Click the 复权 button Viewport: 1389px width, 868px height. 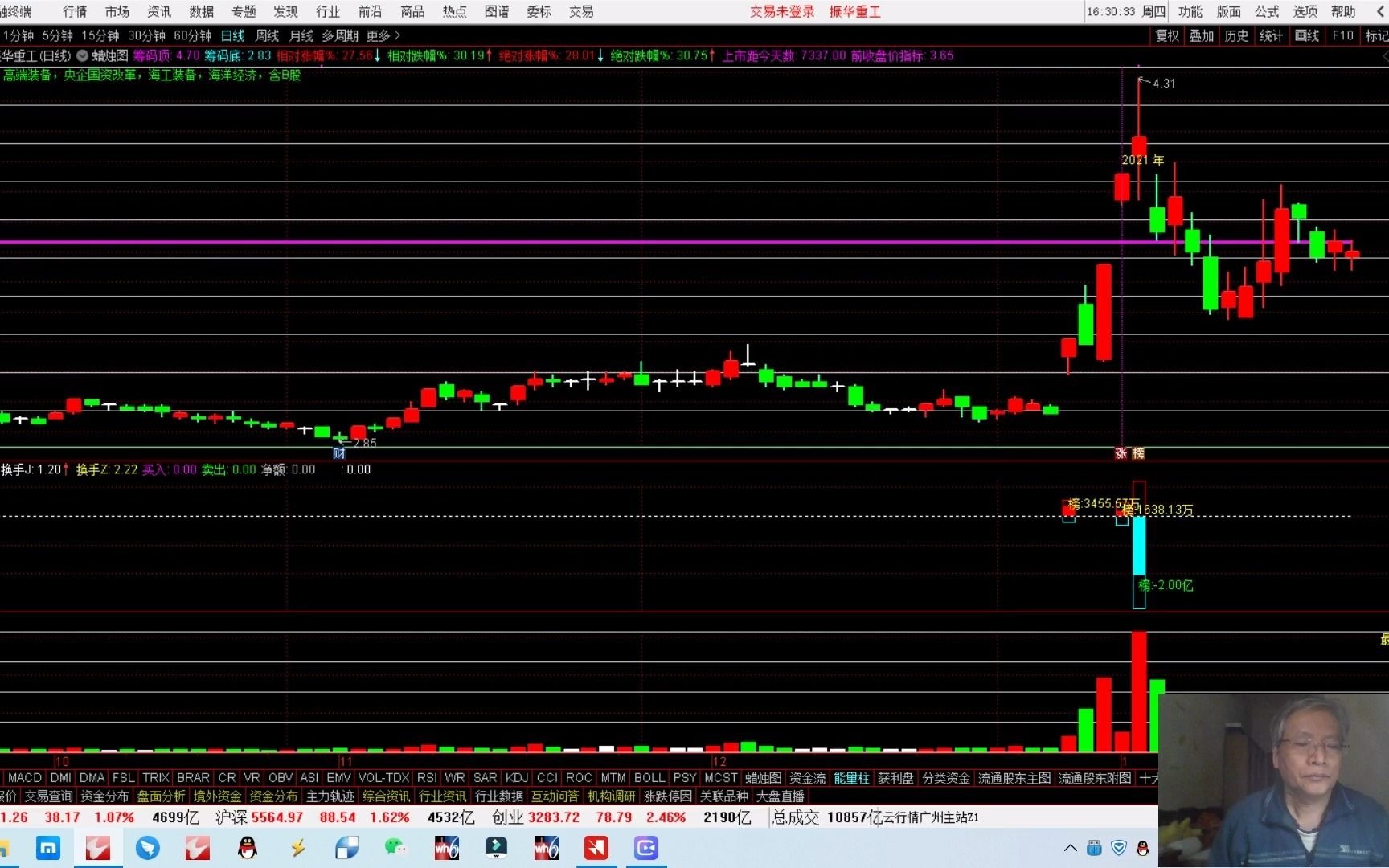click(x=1167, y=36)
